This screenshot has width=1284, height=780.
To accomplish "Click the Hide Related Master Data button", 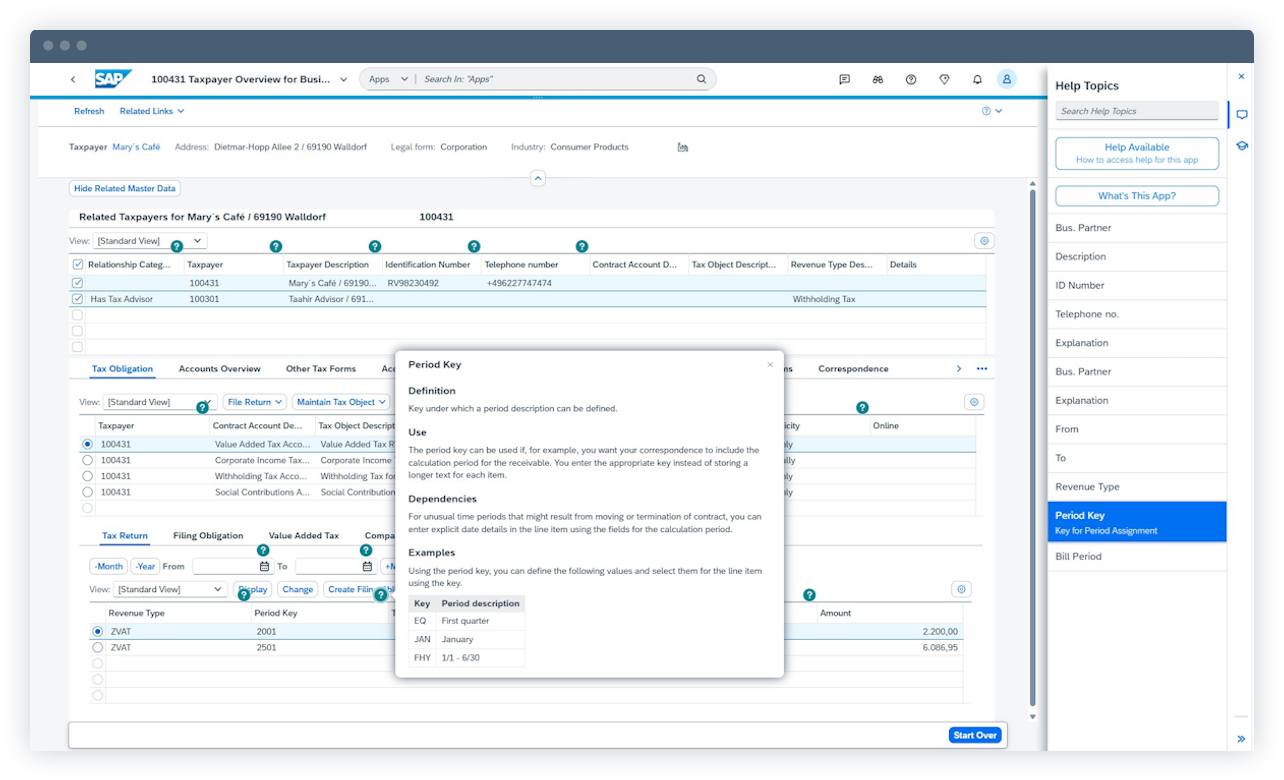I will click(124, 188).
